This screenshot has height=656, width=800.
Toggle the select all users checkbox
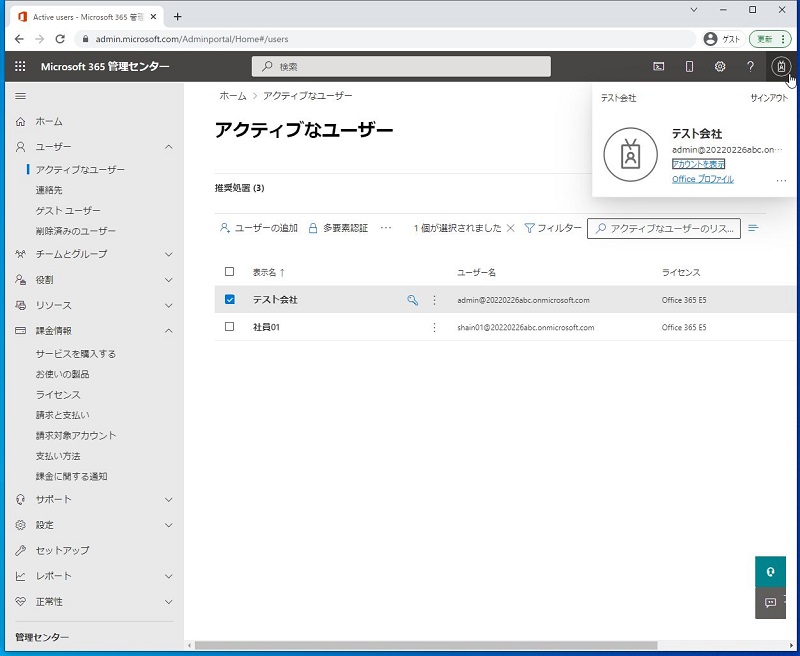pos(230,271)
